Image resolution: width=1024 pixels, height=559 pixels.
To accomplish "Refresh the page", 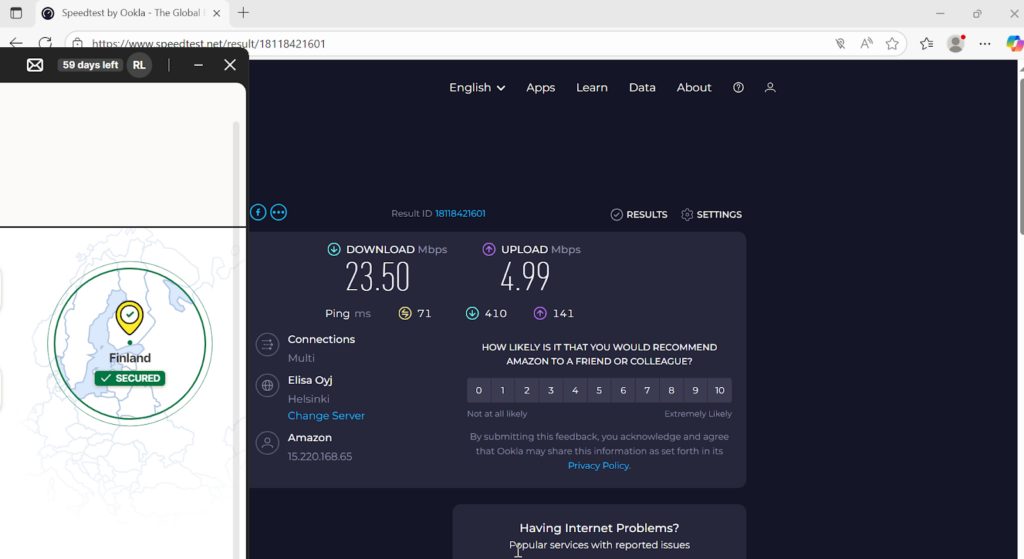I will click(45, 44).
